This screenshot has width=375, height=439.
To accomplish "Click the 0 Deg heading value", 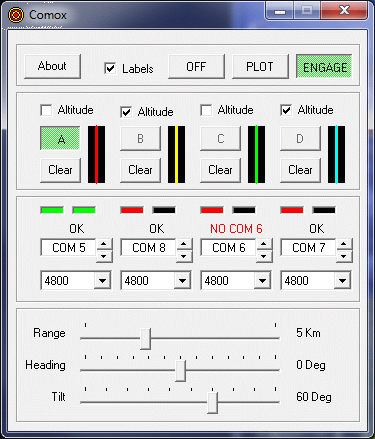I will [x=311, y=365].
